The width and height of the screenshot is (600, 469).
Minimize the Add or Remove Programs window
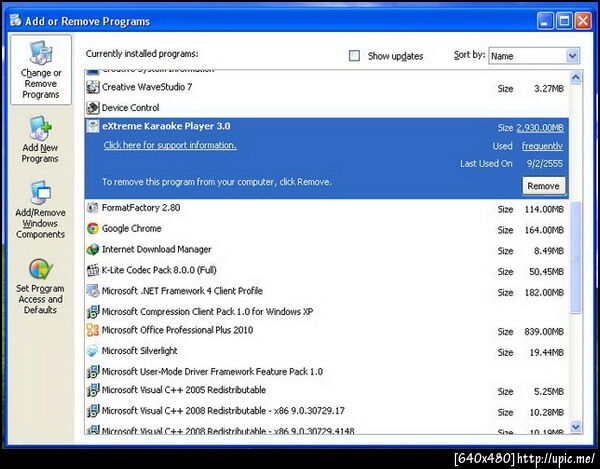point(545,21)
